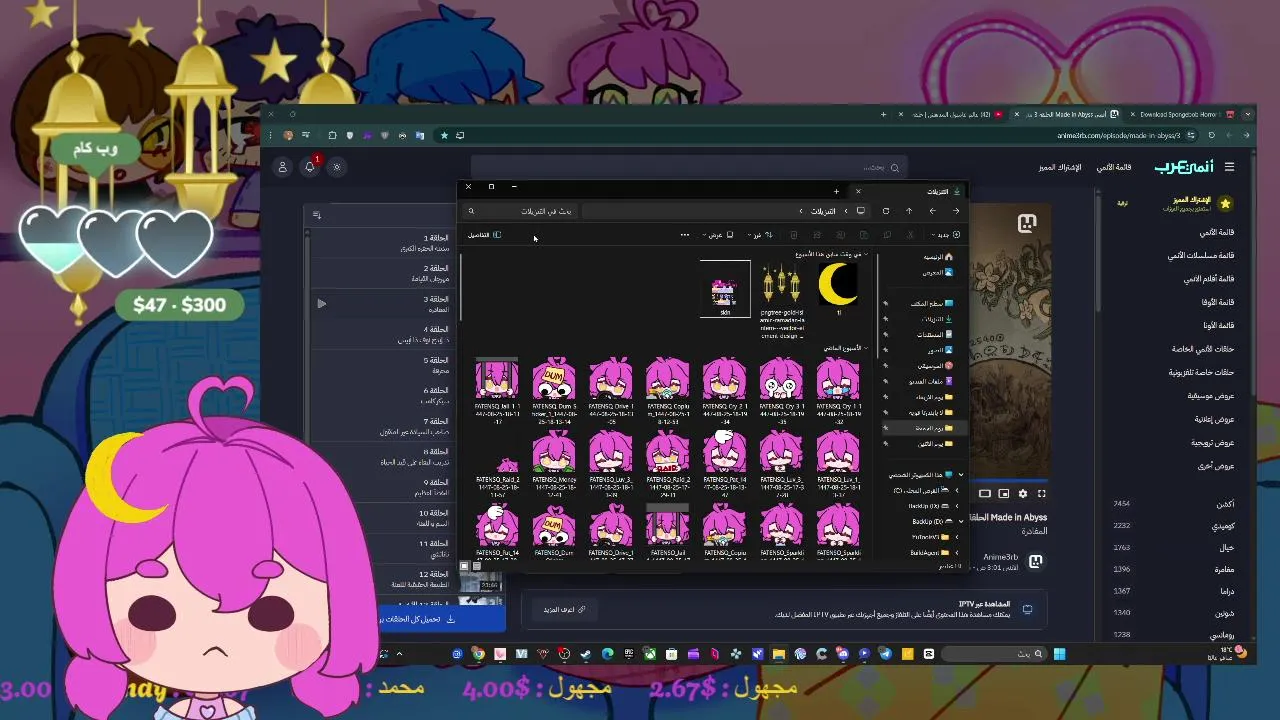Screen dimensions: 1280x720
Task: Open the anime list link in site header
Action: (1113, 167)
